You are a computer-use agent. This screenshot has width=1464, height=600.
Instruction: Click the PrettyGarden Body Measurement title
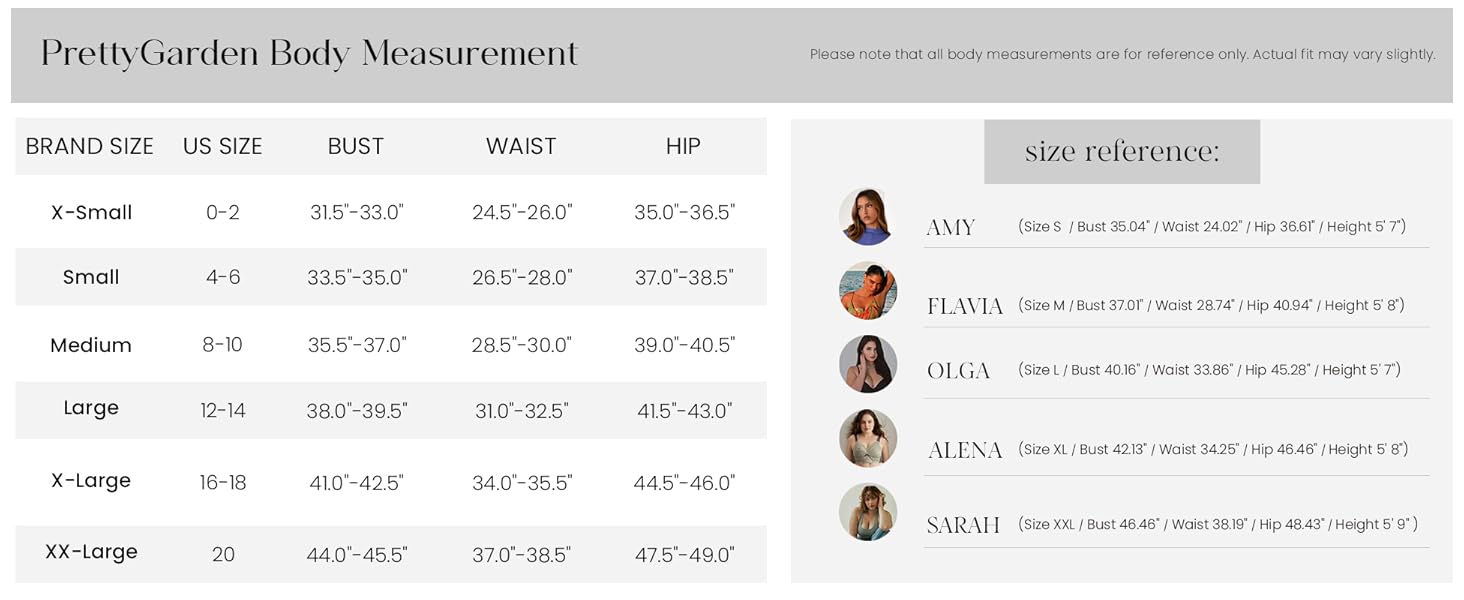pyautogui.click(x=309, y=54)
